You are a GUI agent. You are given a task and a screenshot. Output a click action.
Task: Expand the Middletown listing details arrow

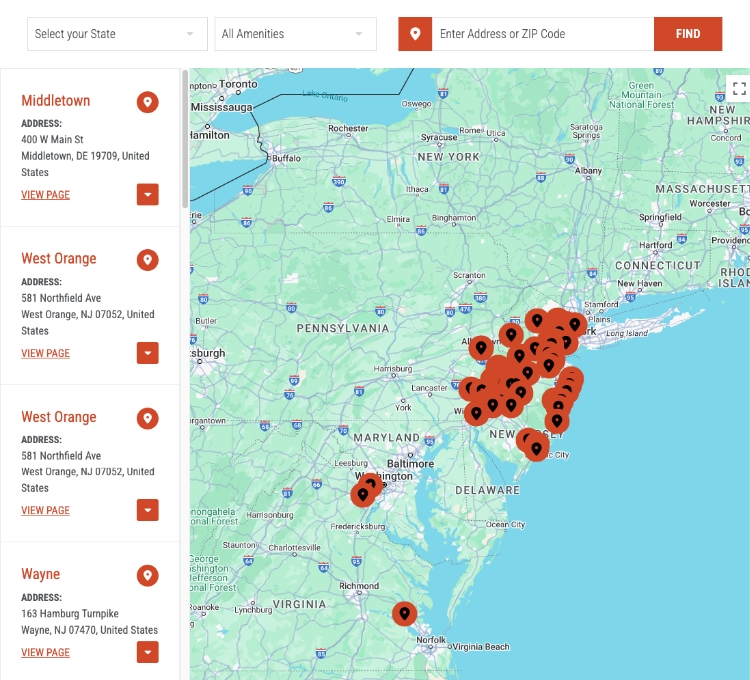[148, 195]
